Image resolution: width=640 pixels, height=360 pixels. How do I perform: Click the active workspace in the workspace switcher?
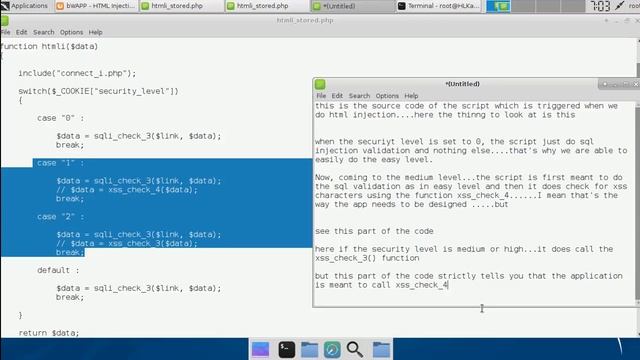point(498,6)
